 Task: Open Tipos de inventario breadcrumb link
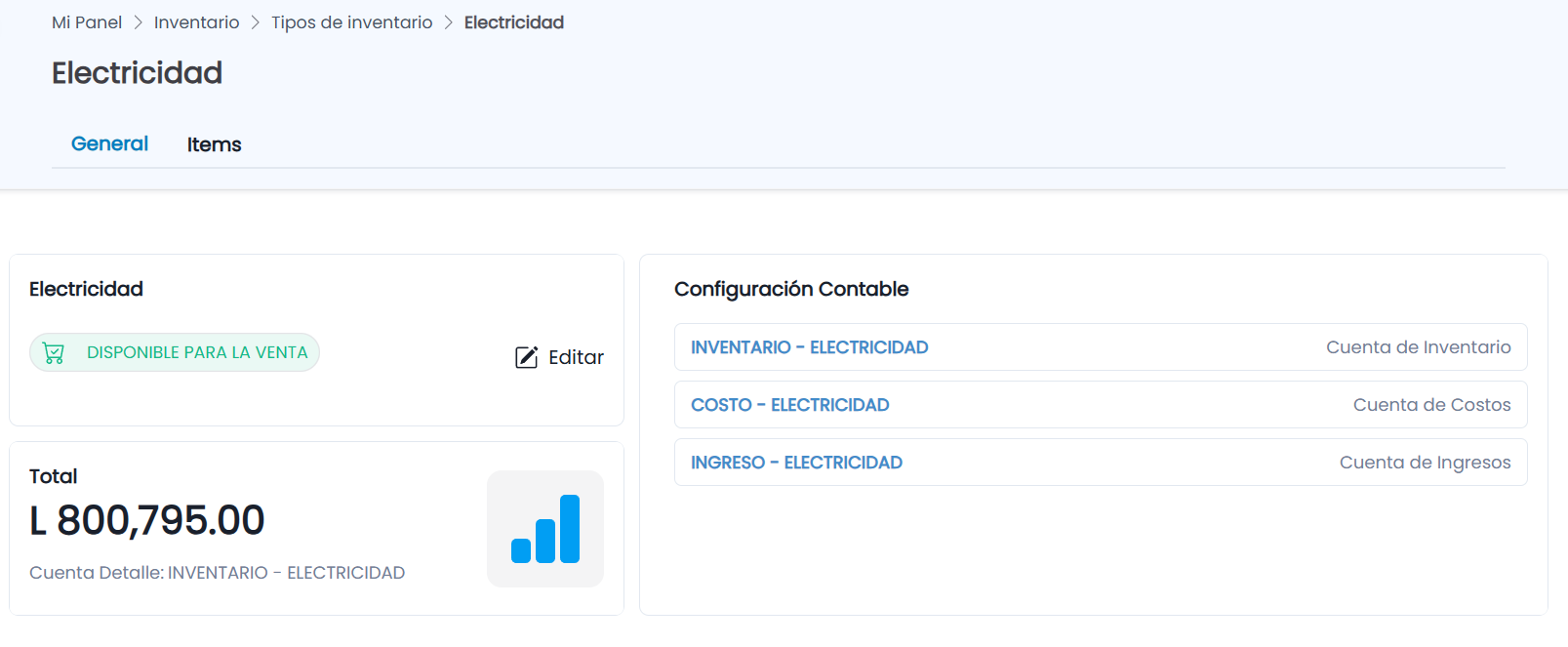click(x=351, y=22)
